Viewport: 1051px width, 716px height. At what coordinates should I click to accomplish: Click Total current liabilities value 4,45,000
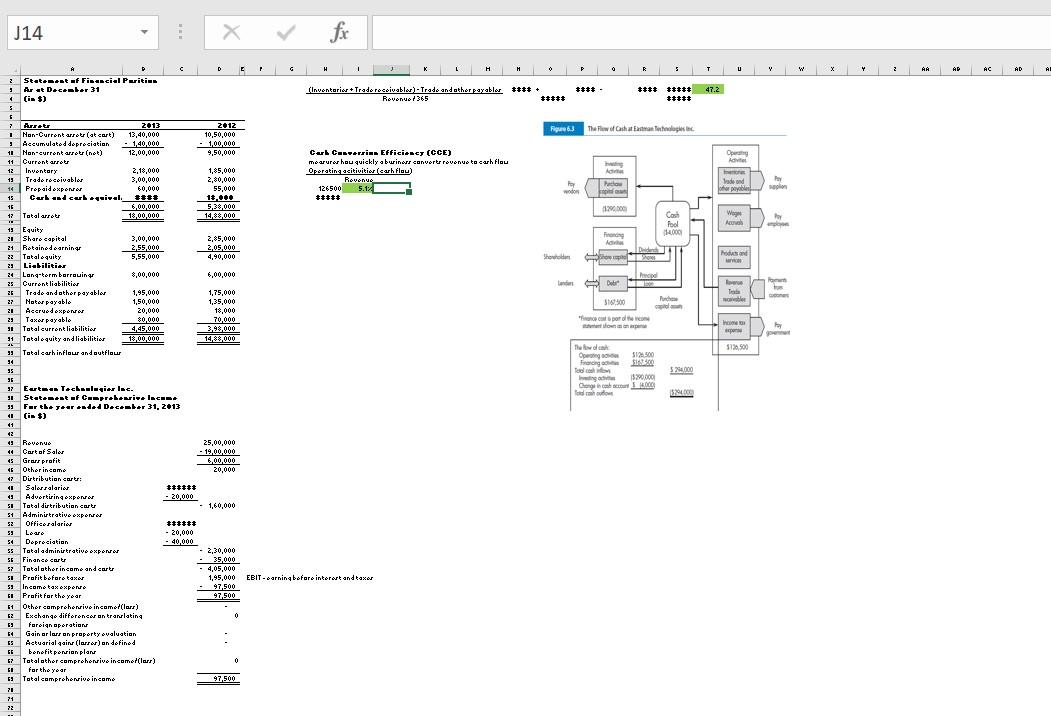coord(146,329)
